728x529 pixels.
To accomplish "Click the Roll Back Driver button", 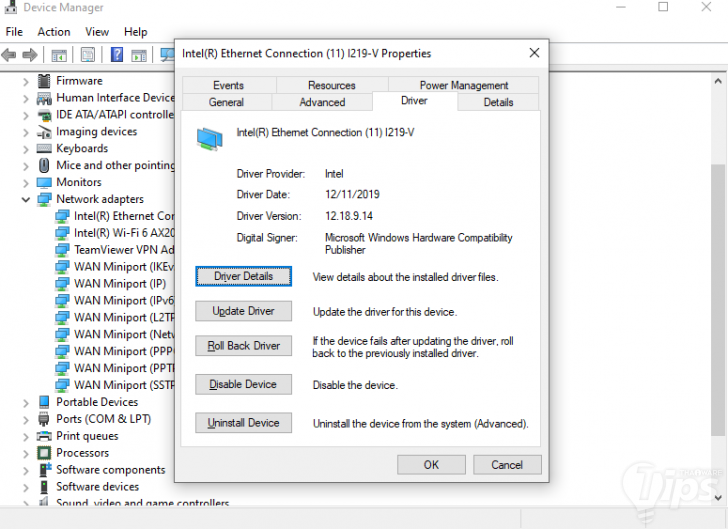I will click(243, 346).
